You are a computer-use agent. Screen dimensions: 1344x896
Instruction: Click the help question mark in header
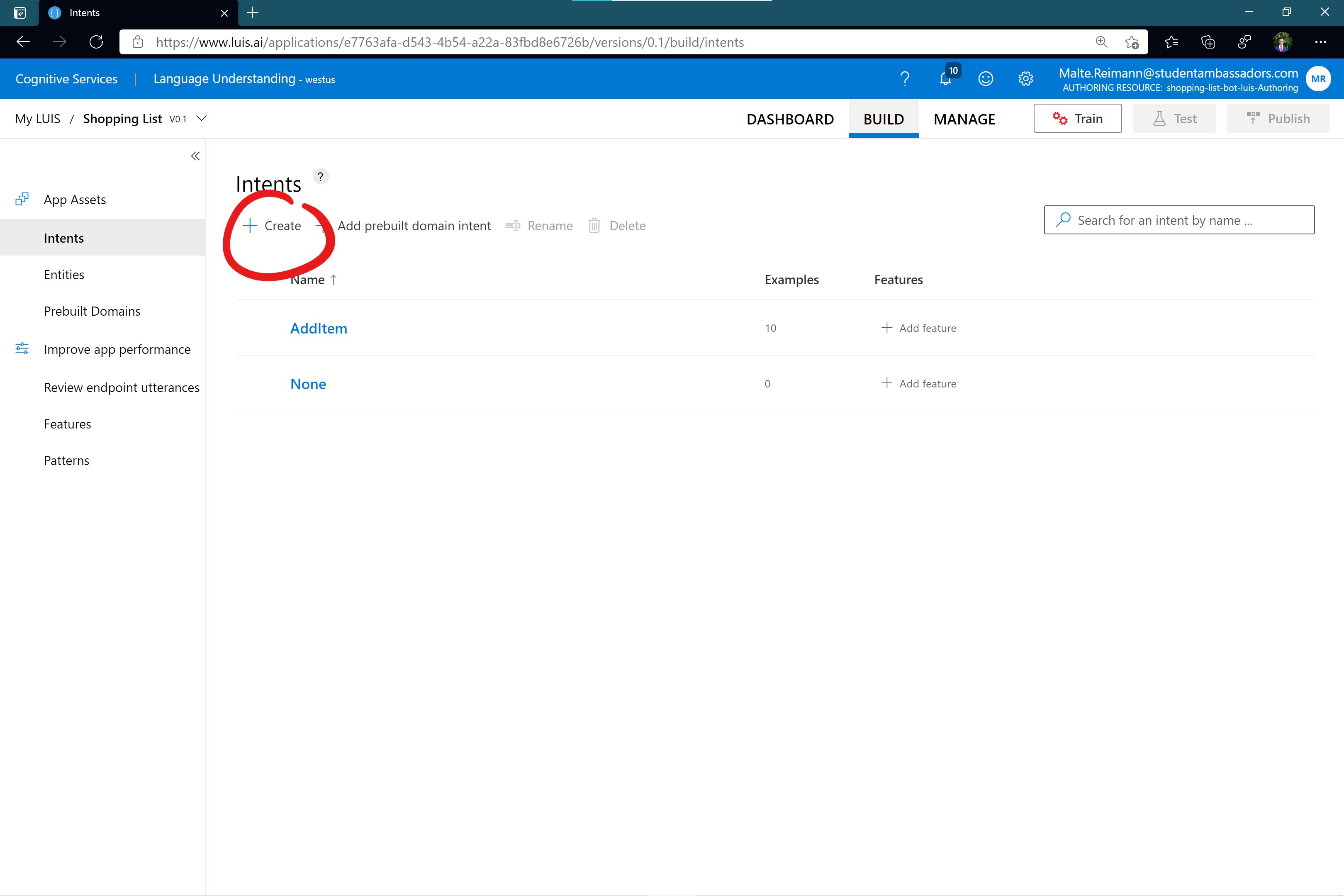905,79
